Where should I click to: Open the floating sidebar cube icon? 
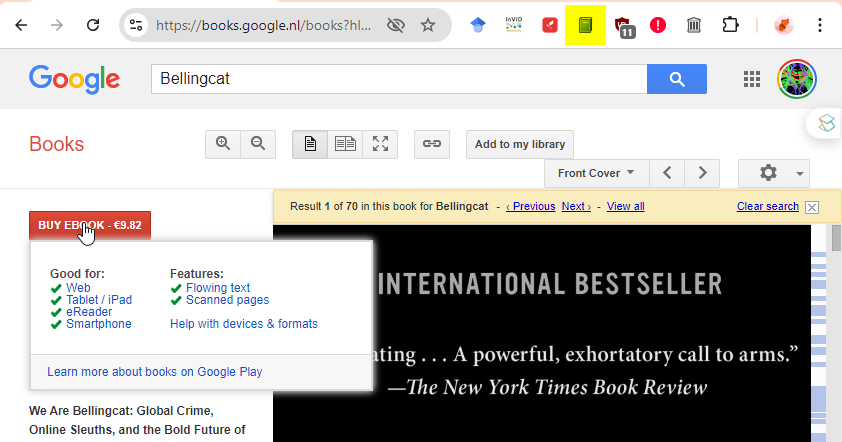pos(826,123)
